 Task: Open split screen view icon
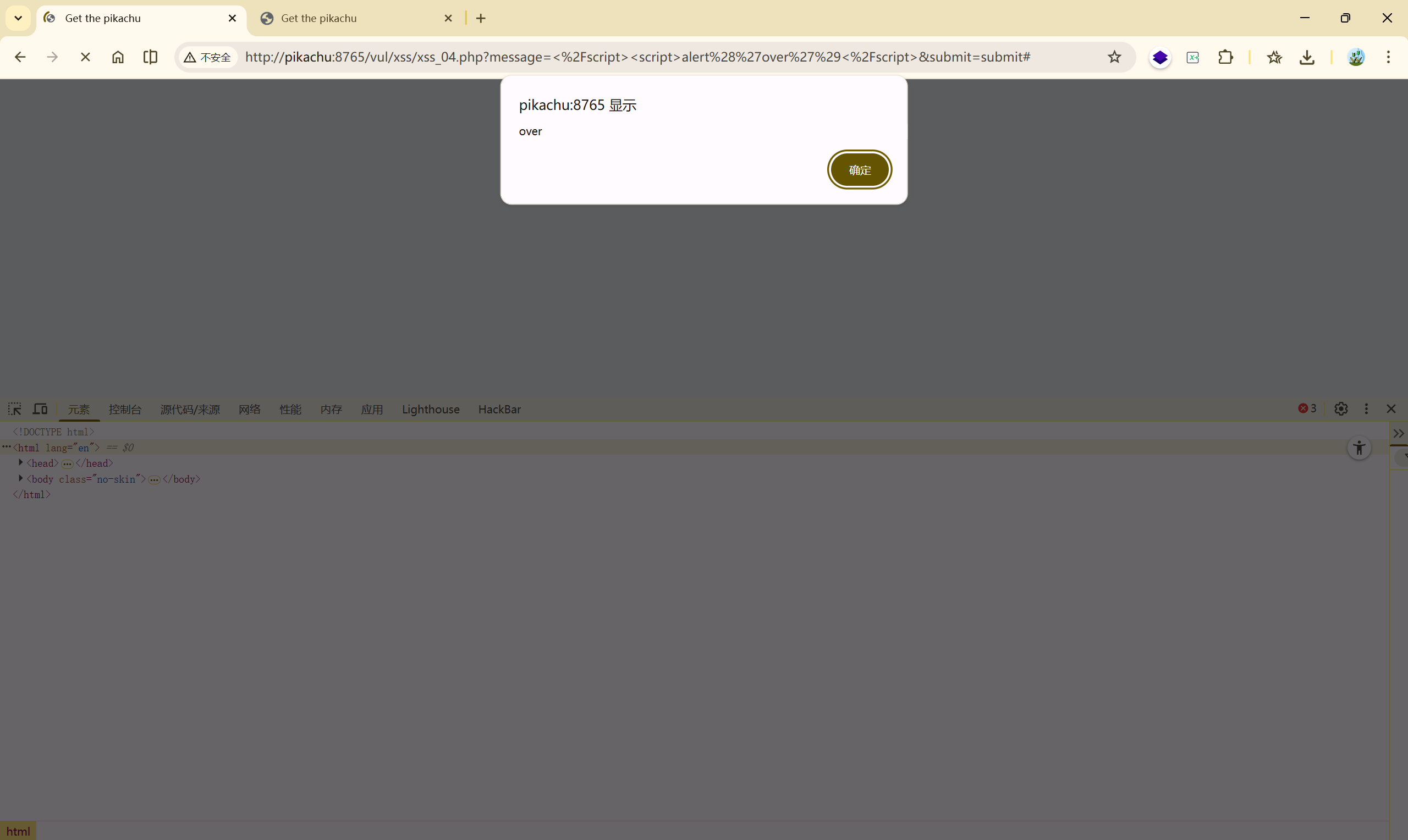[150, 57]
